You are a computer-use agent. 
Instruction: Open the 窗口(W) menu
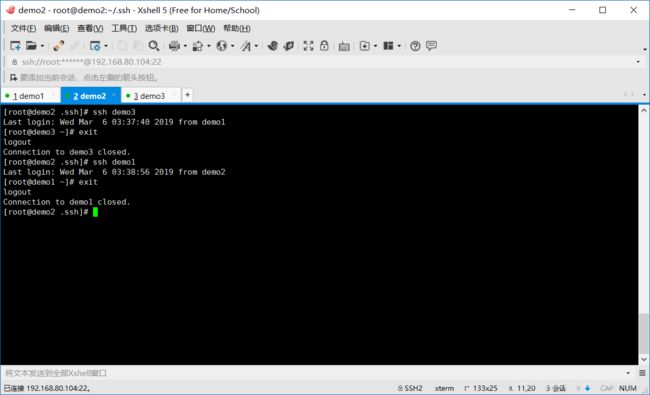point(201,28)
